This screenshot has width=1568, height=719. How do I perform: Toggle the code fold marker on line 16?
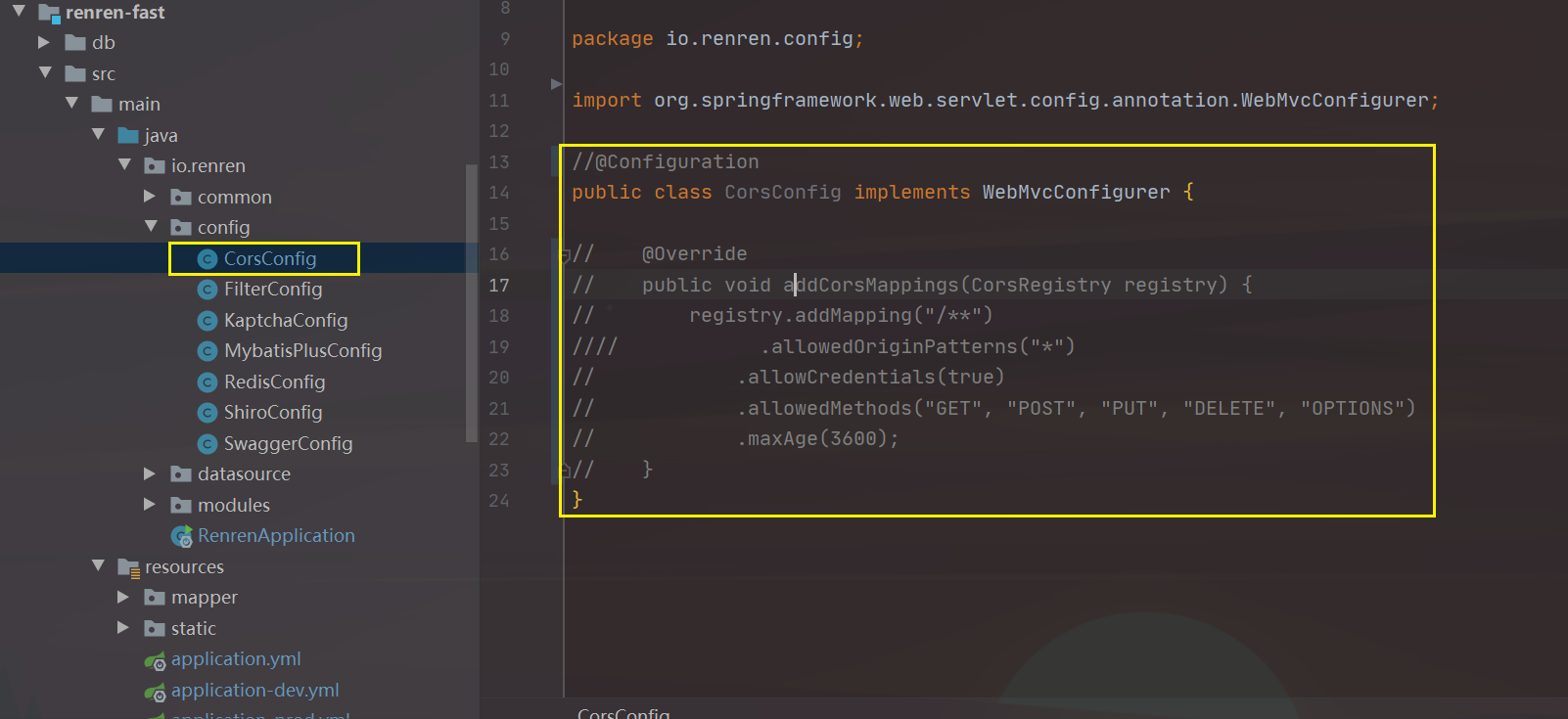click(x=565, y=256)
